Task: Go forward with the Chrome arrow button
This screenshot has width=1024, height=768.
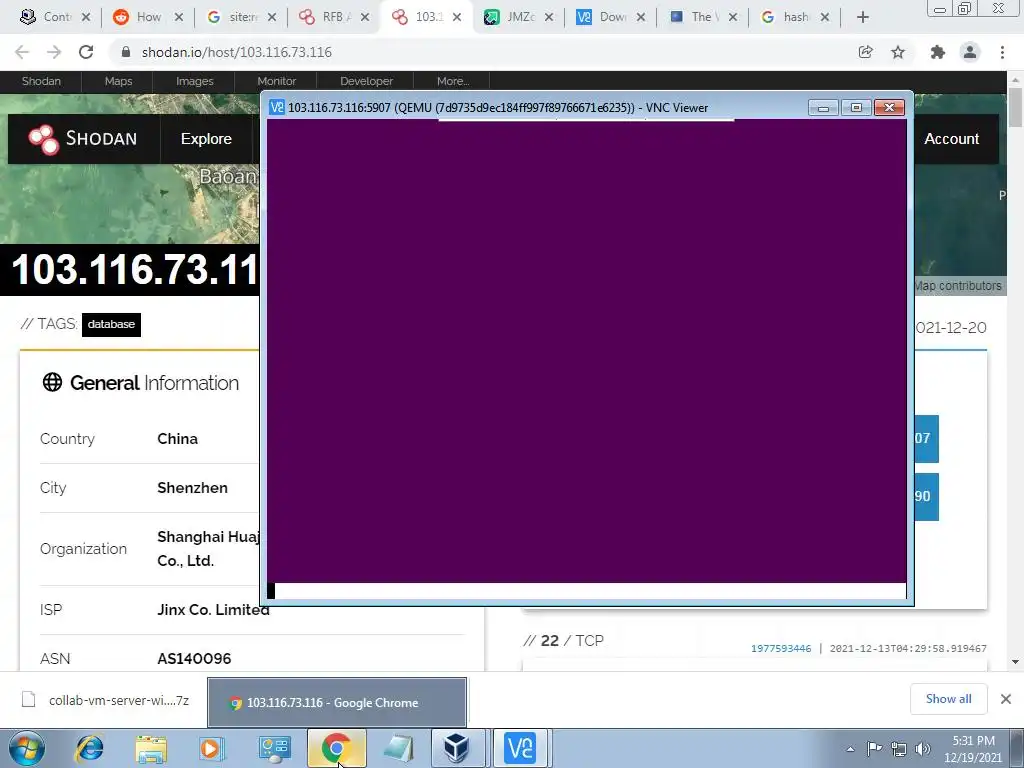Action: click(54, 52)
